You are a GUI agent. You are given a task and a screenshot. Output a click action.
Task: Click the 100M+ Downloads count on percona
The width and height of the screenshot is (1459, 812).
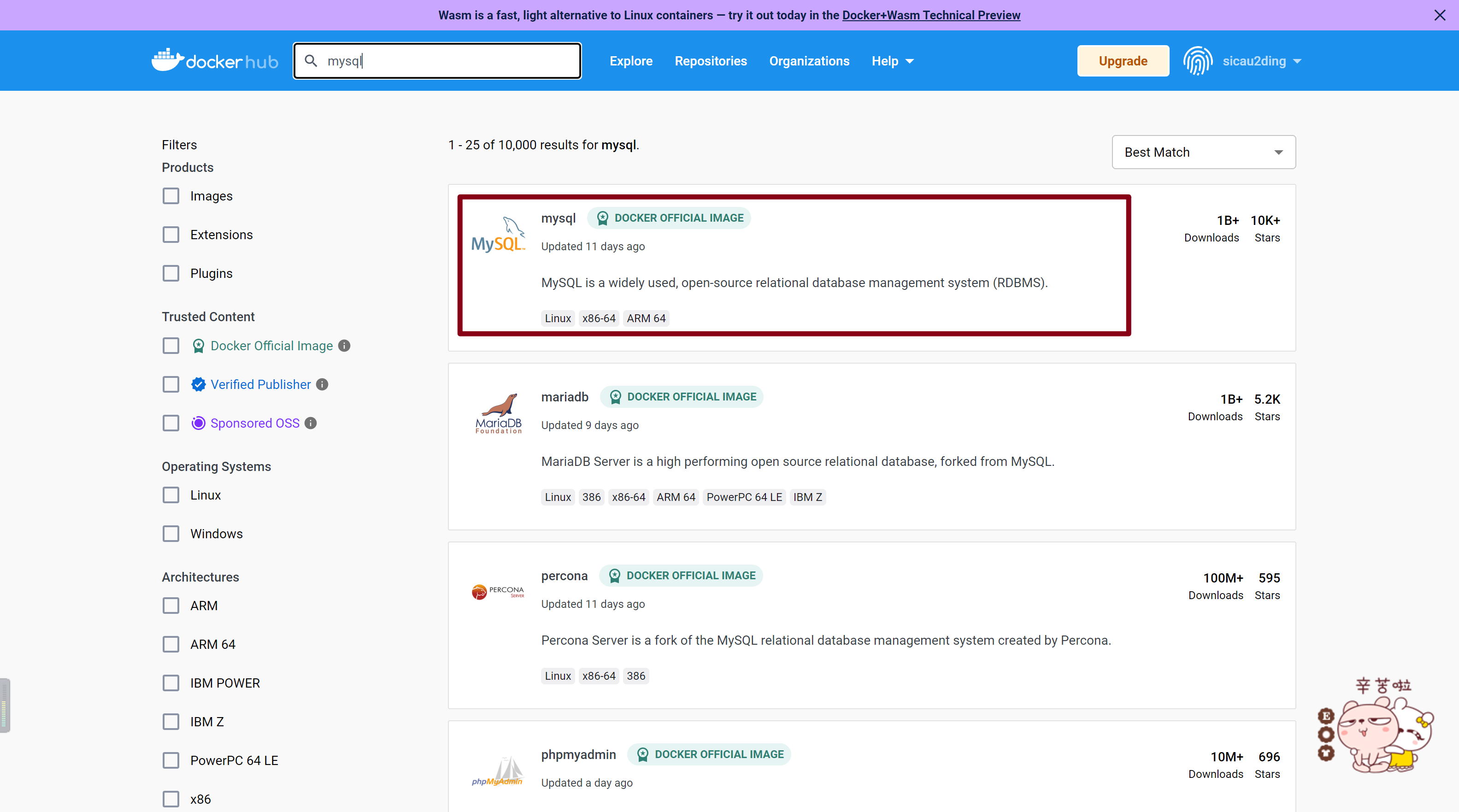[x=1223, y=579]
